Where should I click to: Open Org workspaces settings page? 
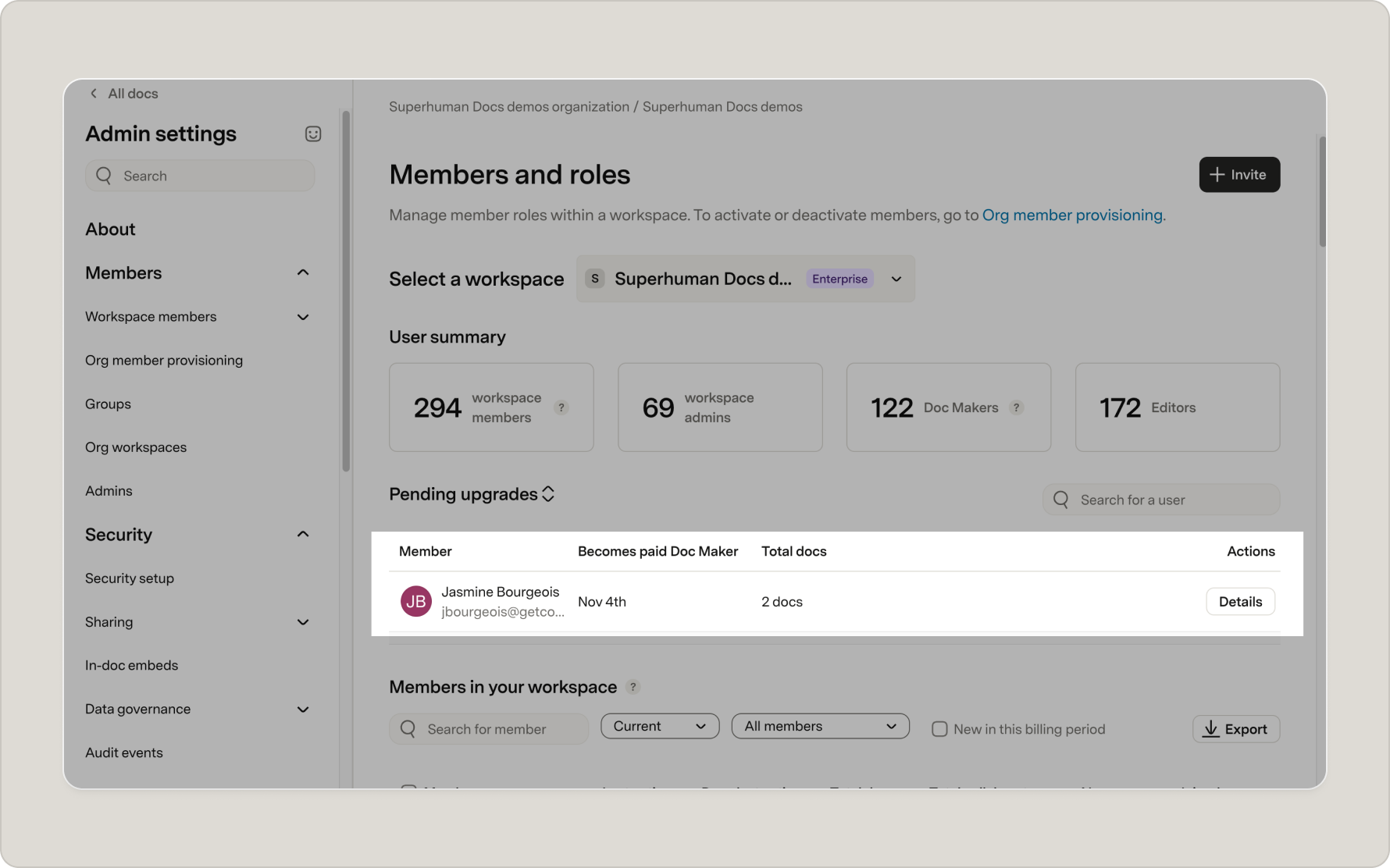[x=136, y=447]
